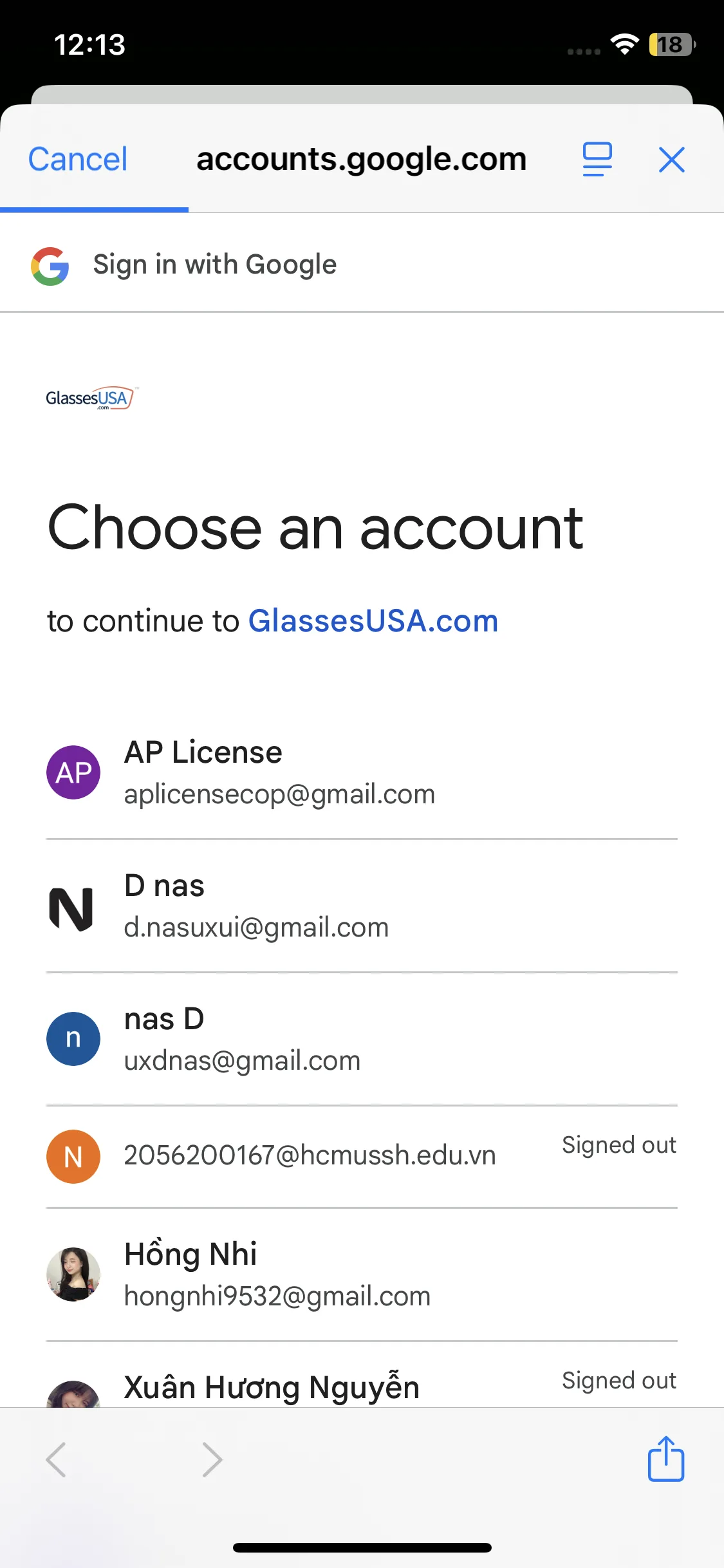Tap Hồng Nhi profile photo
This screenshot has height=1568, width=724.
coord(73,1274)
